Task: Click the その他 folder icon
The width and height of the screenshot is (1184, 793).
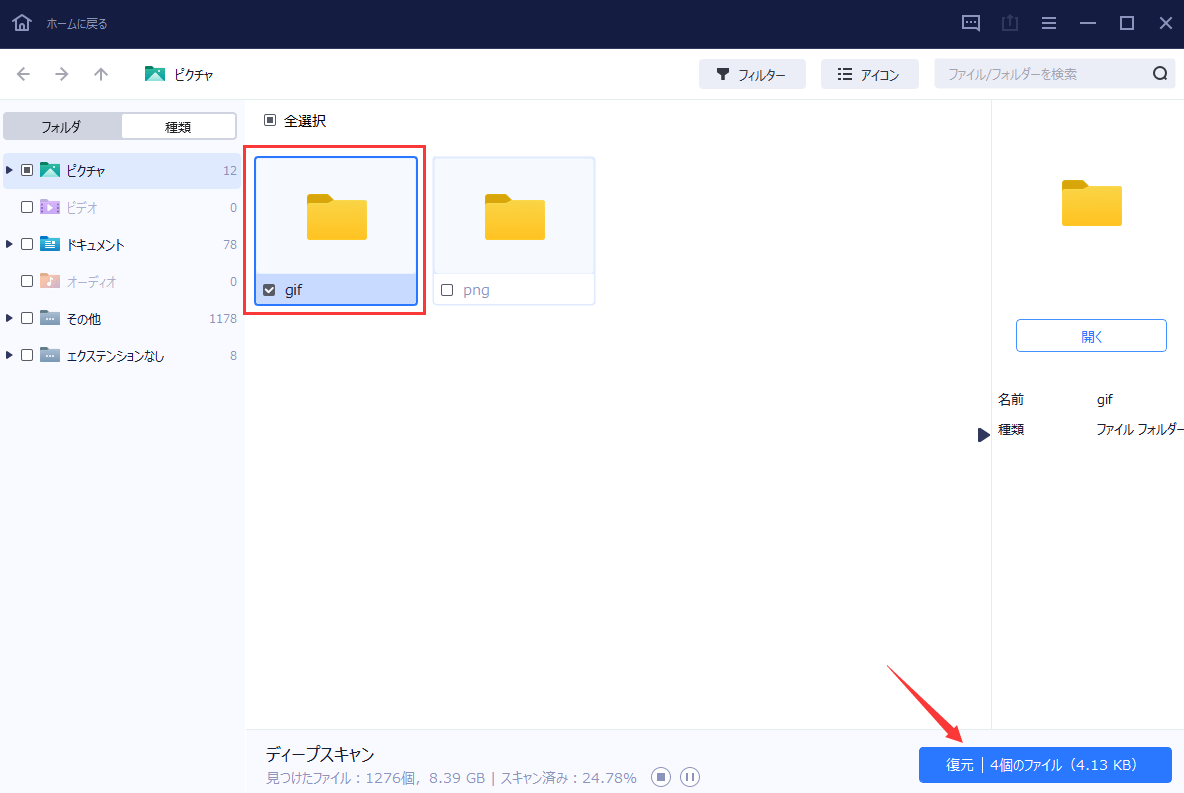Action: click(50, 318)
